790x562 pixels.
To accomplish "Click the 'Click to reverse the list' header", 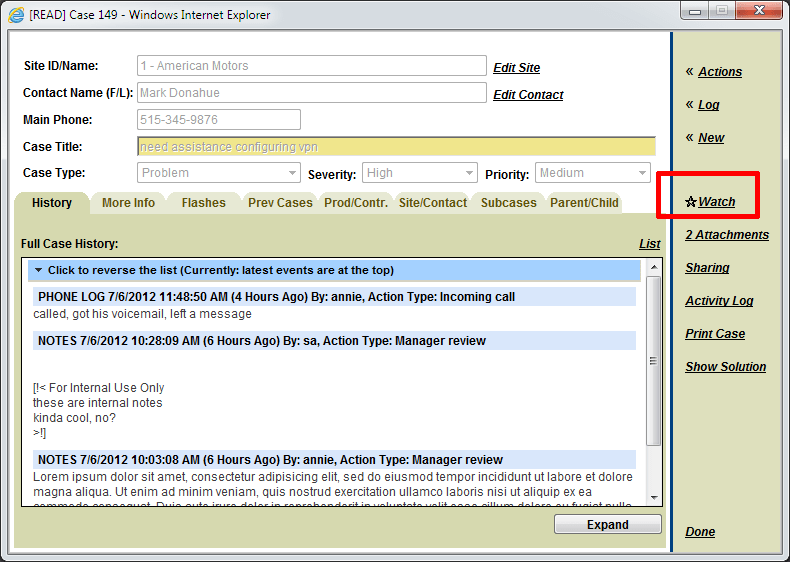I will (334, 270).
